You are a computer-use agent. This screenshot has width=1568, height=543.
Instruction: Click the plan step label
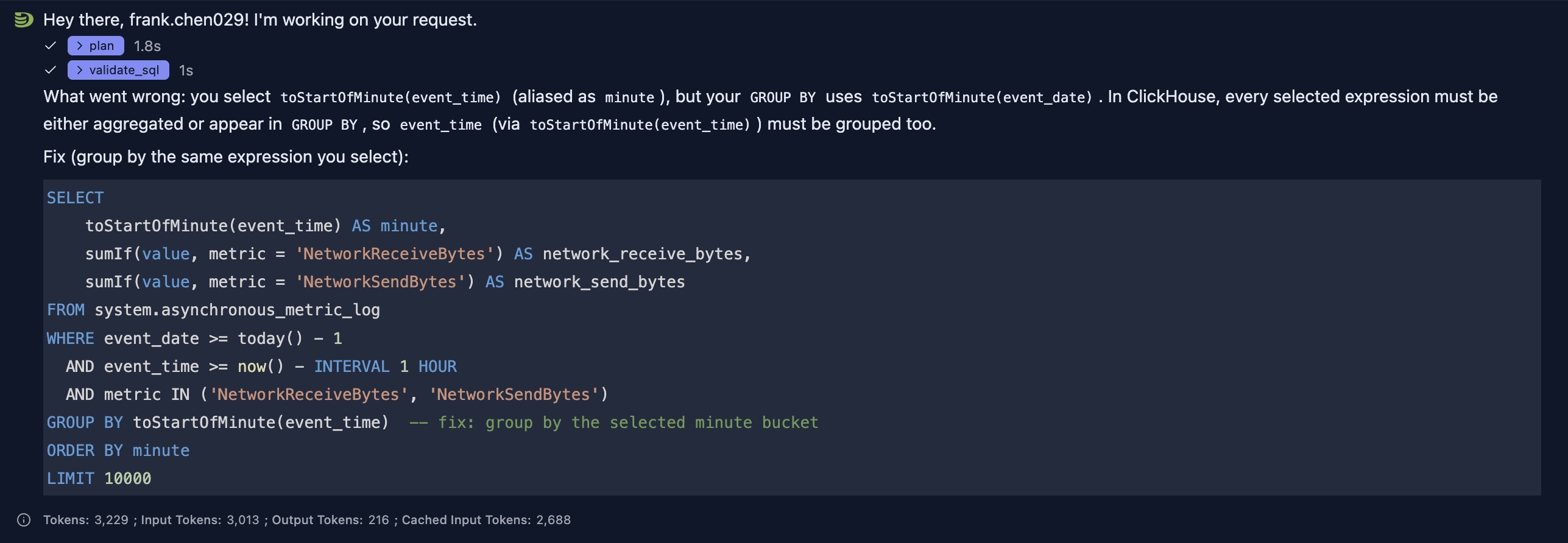(101, 46)
